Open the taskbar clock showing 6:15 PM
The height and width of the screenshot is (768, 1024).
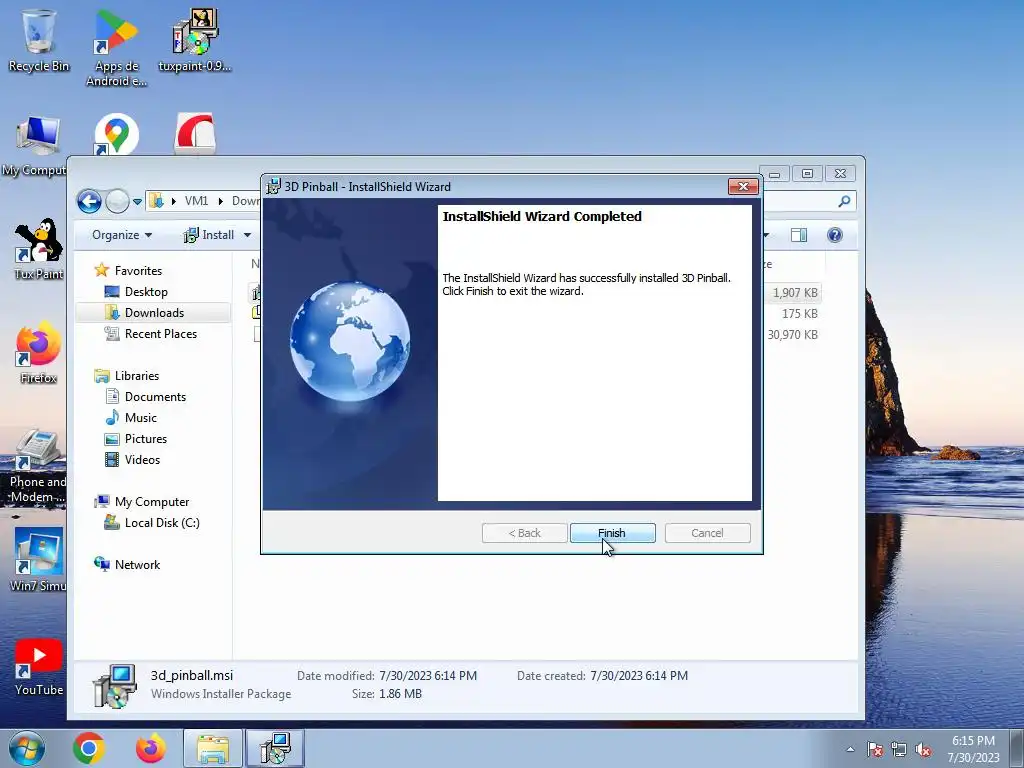973,748
